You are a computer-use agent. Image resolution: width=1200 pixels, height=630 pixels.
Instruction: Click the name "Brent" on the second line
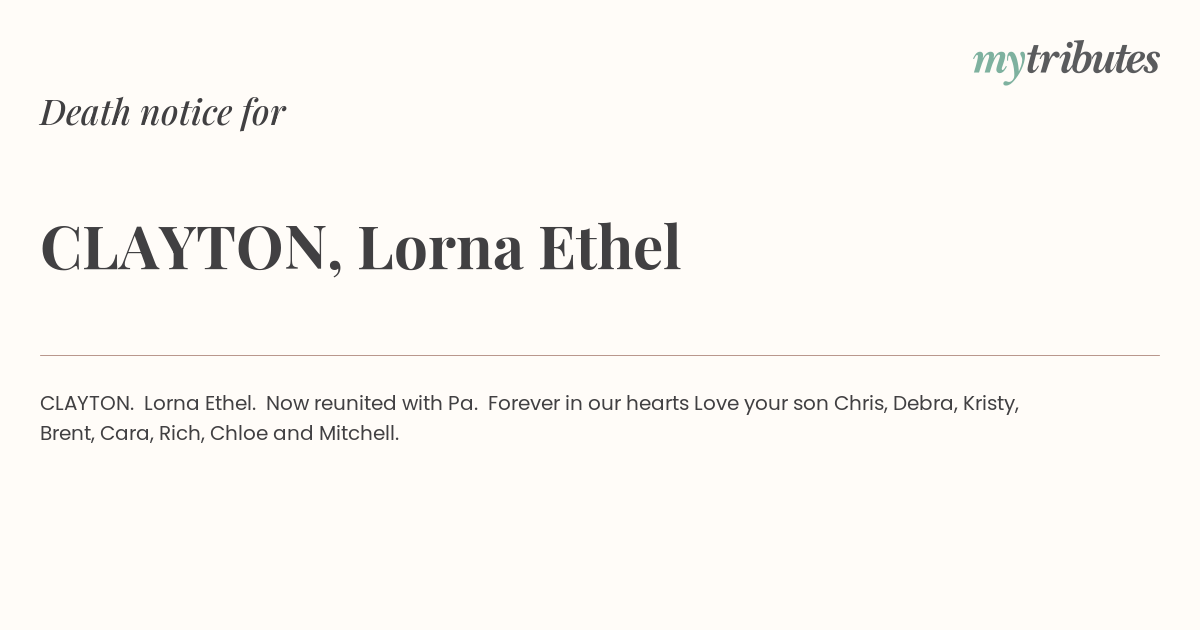67,434
